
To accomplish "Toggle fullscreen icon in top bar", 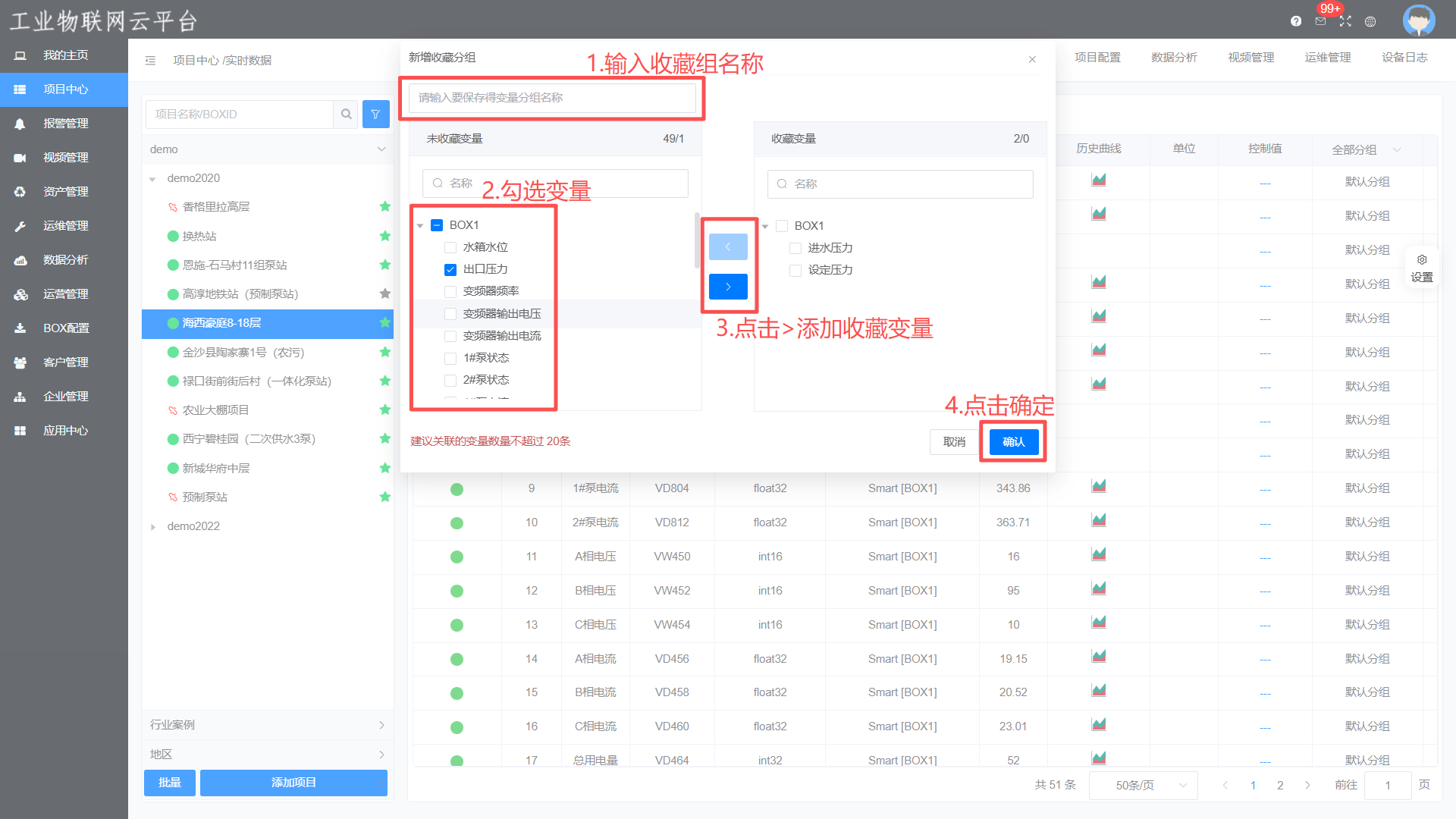I will coord(1345,21).
